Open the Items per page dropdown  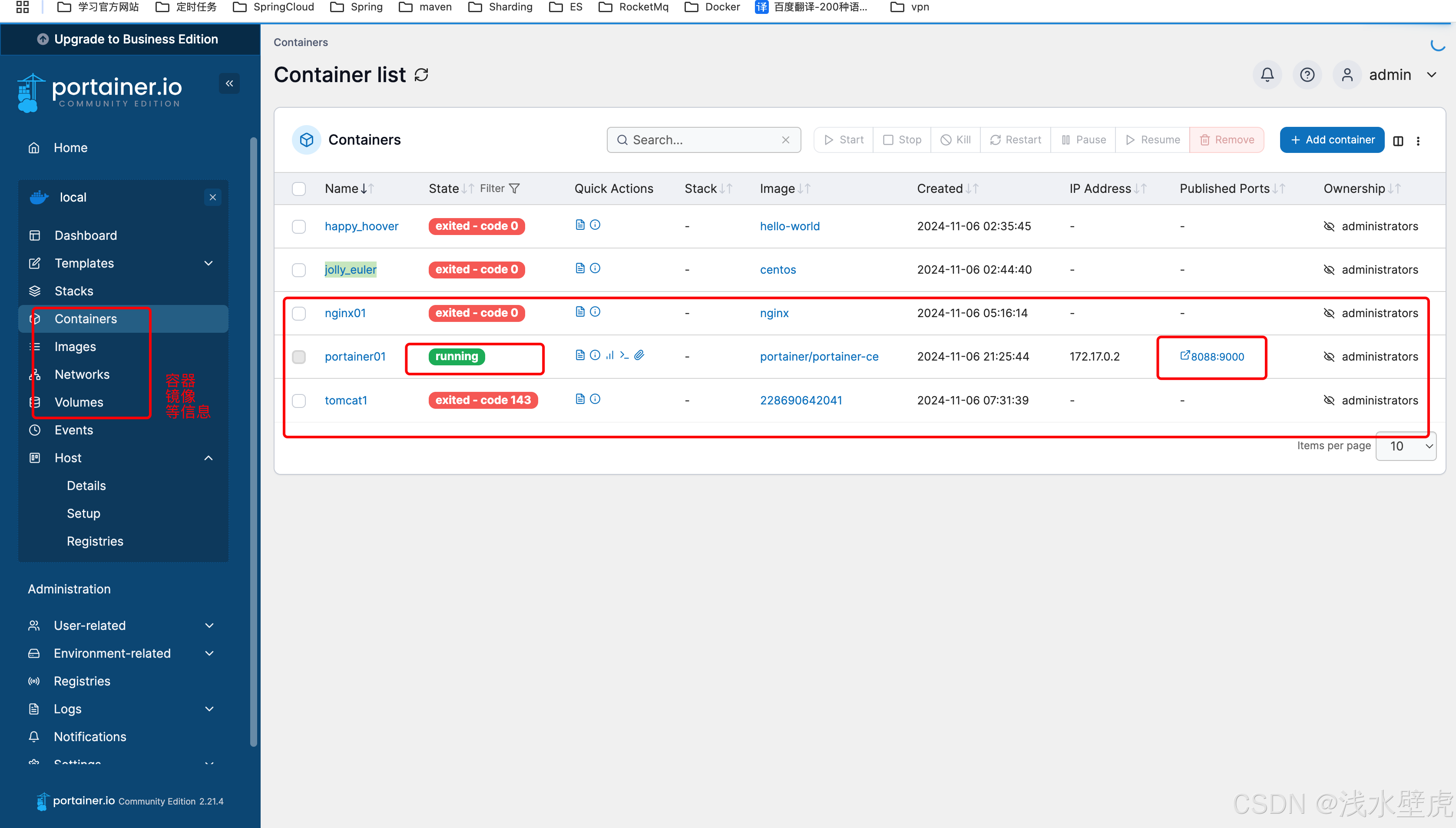1406,447
